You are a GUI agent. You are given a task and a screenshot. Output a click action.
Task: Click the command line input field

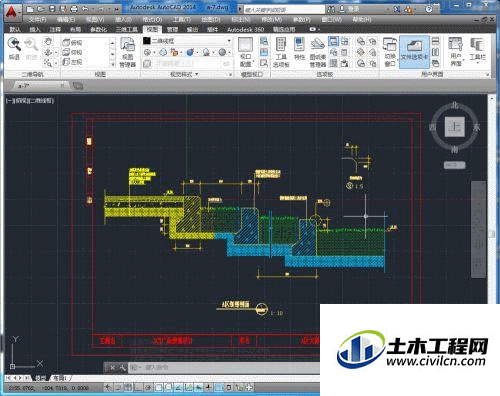point(223,368)
